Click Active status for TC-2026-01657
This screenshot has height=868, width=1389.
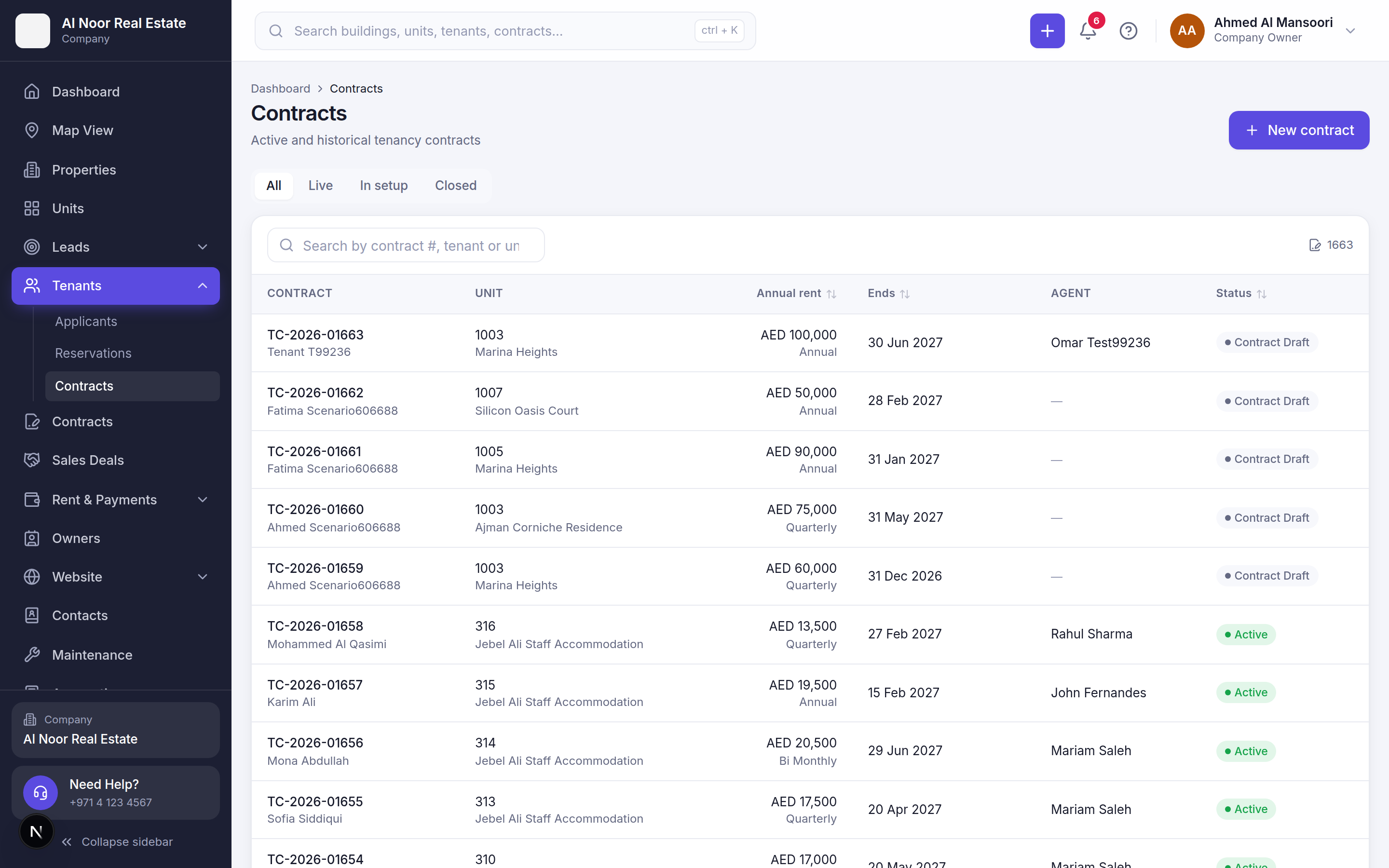pos(1245,692)
